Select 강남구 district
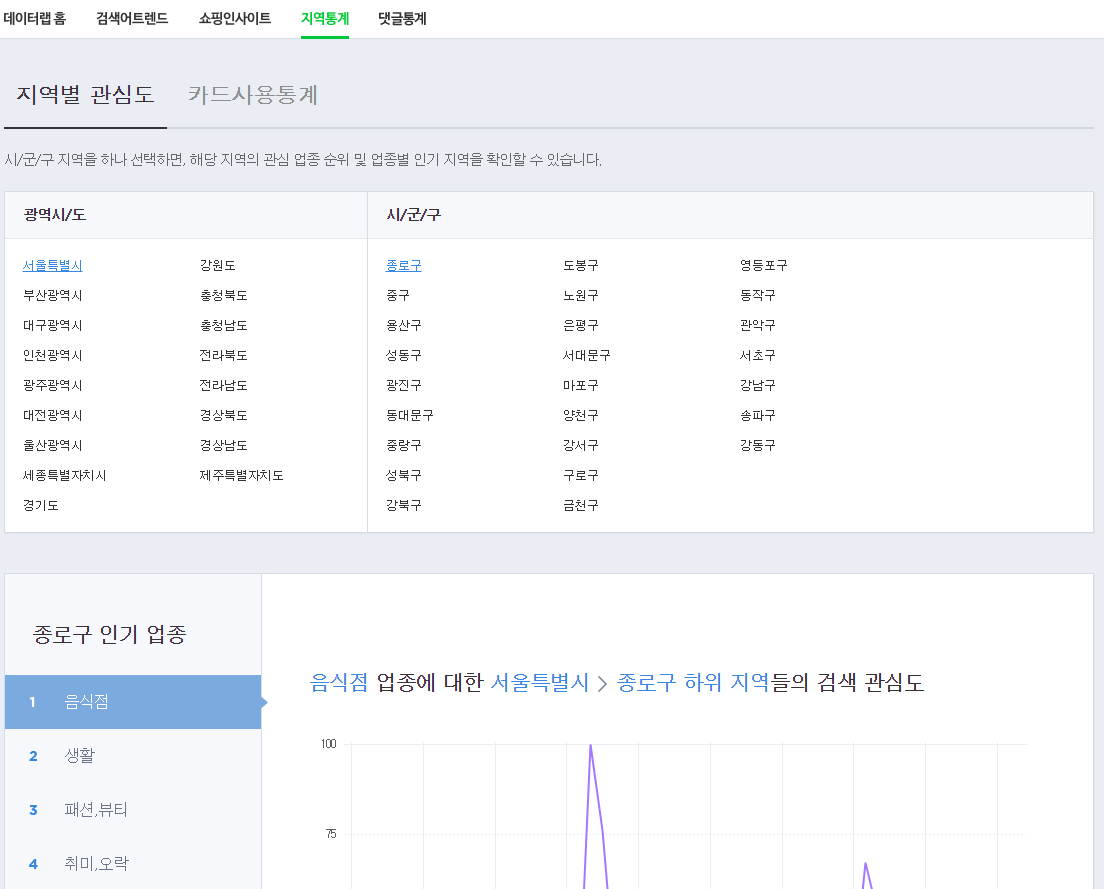The height and width of the screenshot is (889, 1104). (757, 386)
